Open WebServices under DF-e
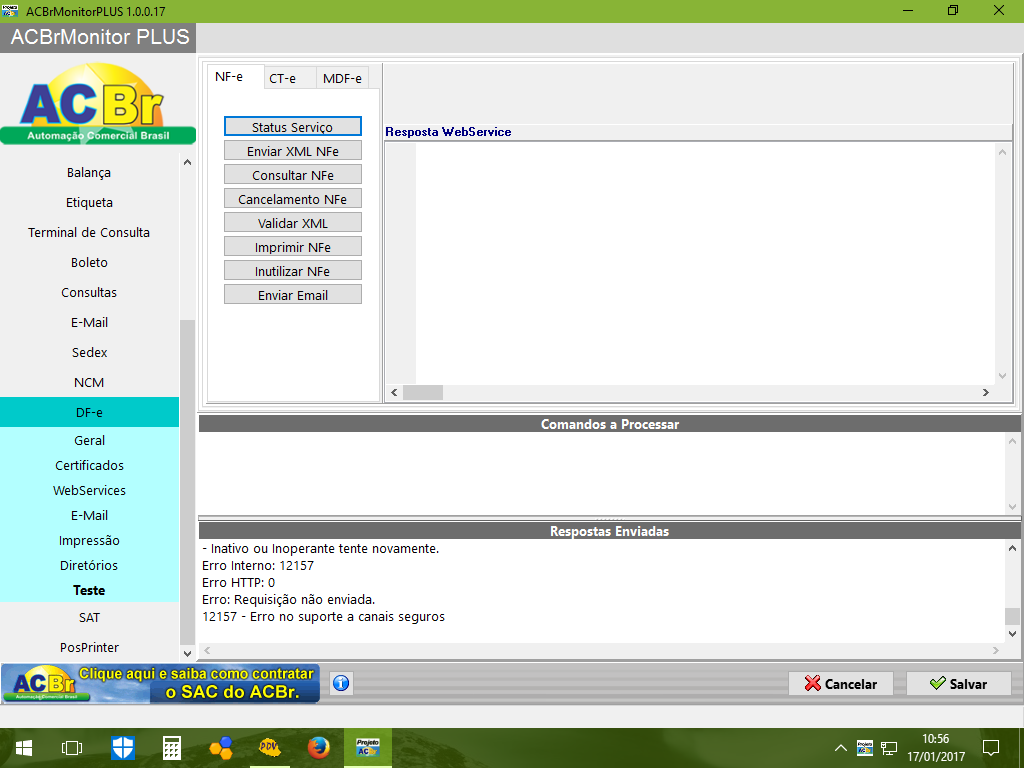Viewport: 1024px width, 768px height. coord(89,490)
